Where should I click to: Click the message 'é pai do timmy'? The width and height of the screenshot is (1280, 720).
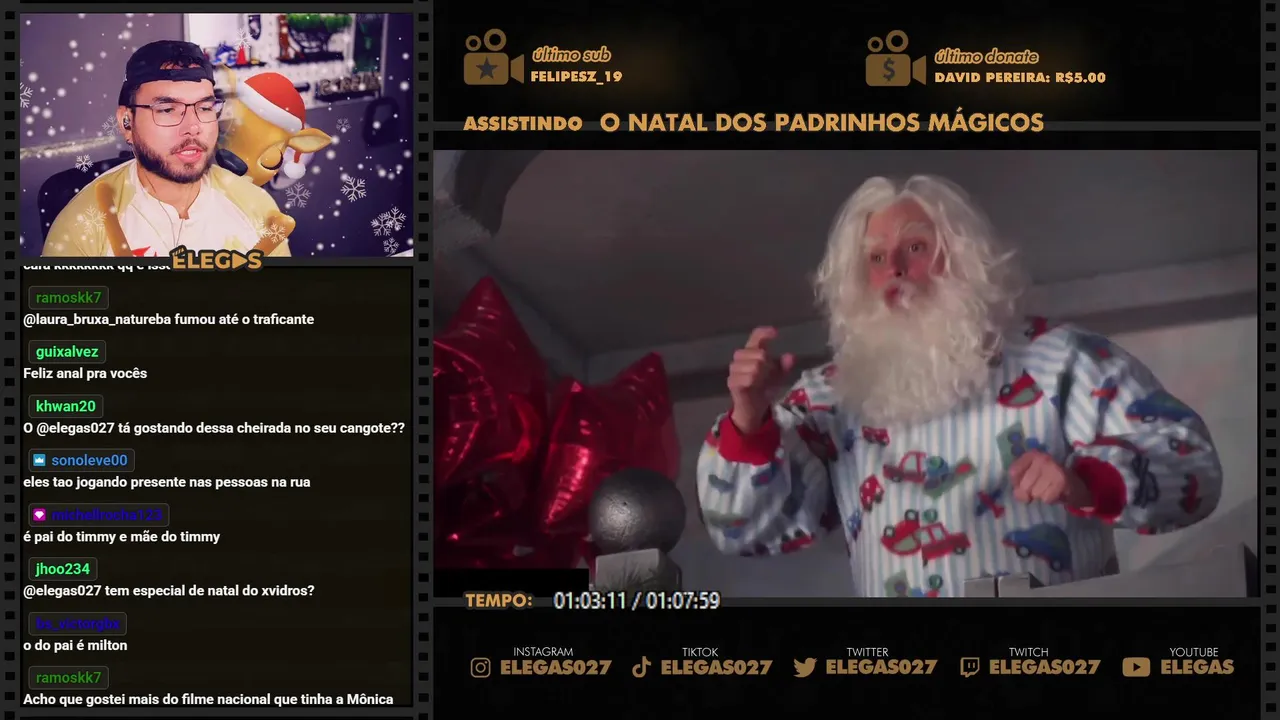point(122,537)
